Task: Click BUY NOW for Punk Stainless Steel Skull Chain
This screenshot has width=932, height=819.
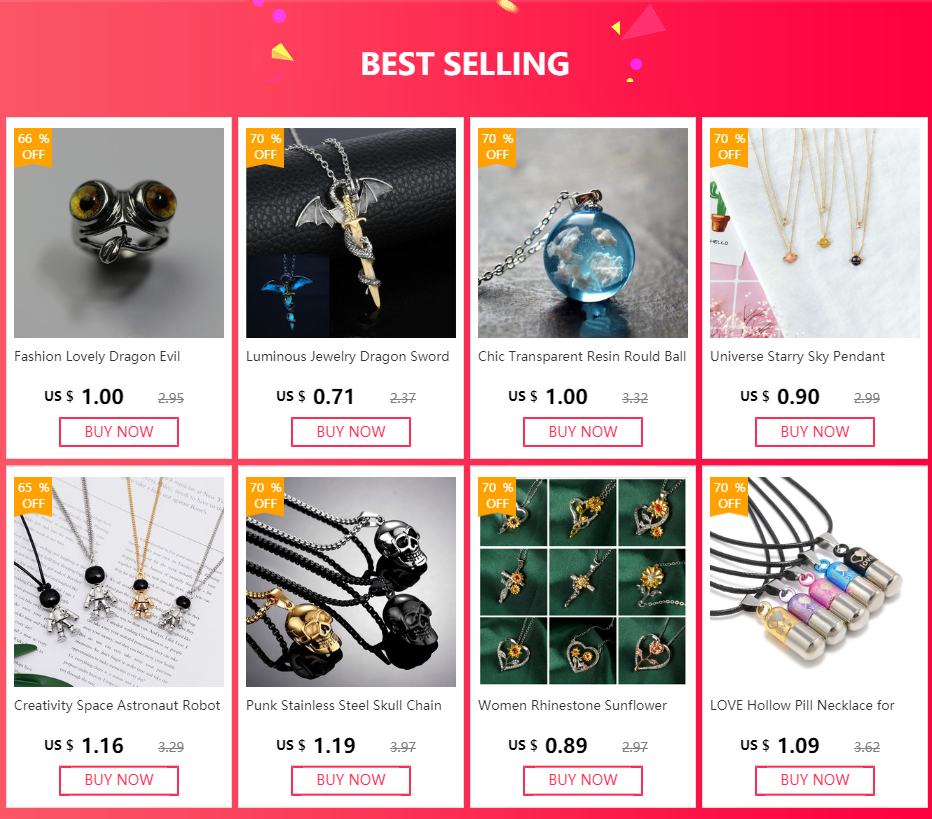Action: pyautogui.click(x=351, y=780)
